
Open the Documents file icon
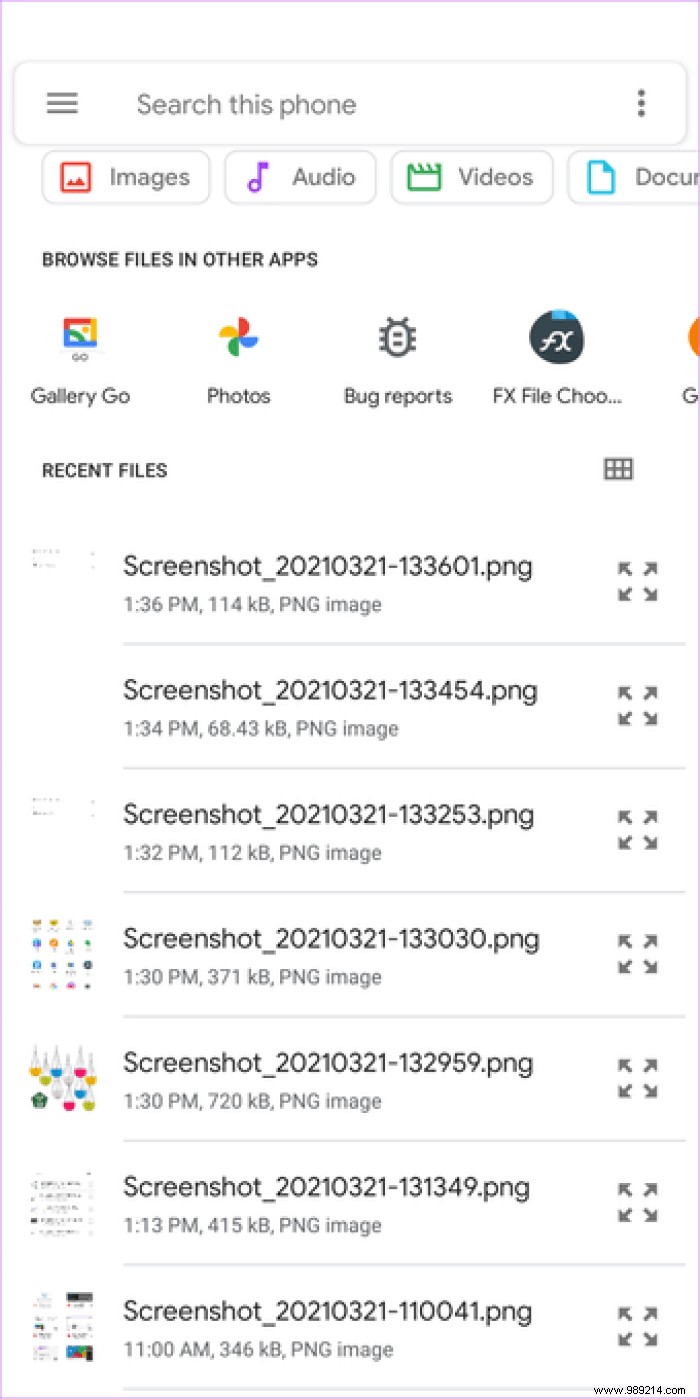point(599,177)
